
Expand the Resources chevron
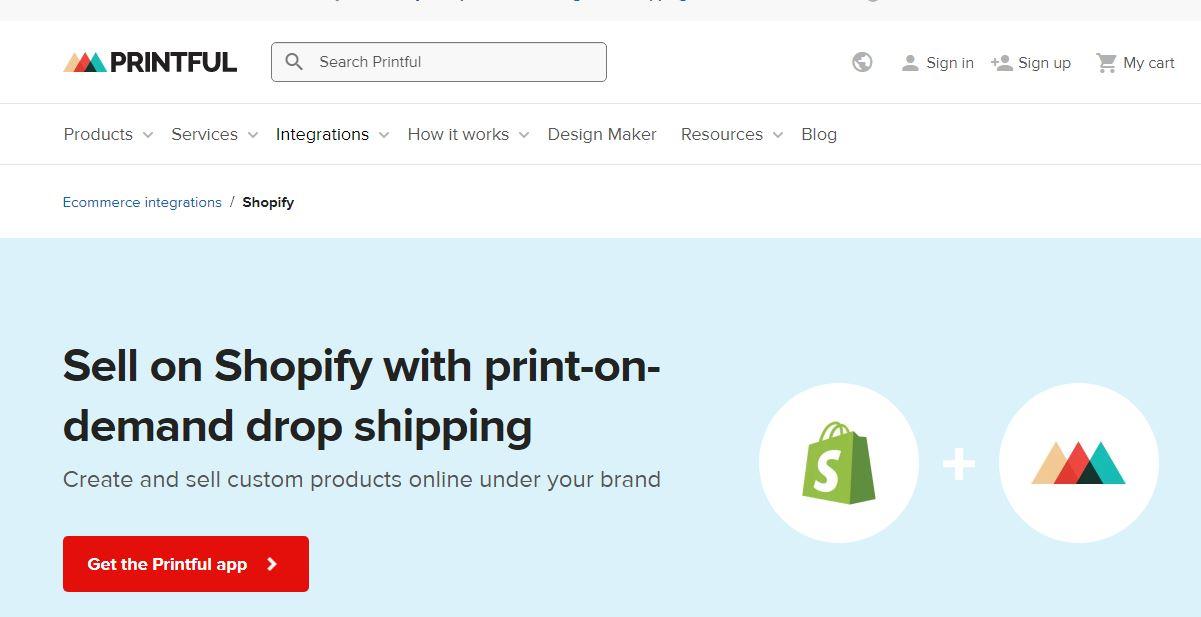pyautogui.click(x=778, y=135)
